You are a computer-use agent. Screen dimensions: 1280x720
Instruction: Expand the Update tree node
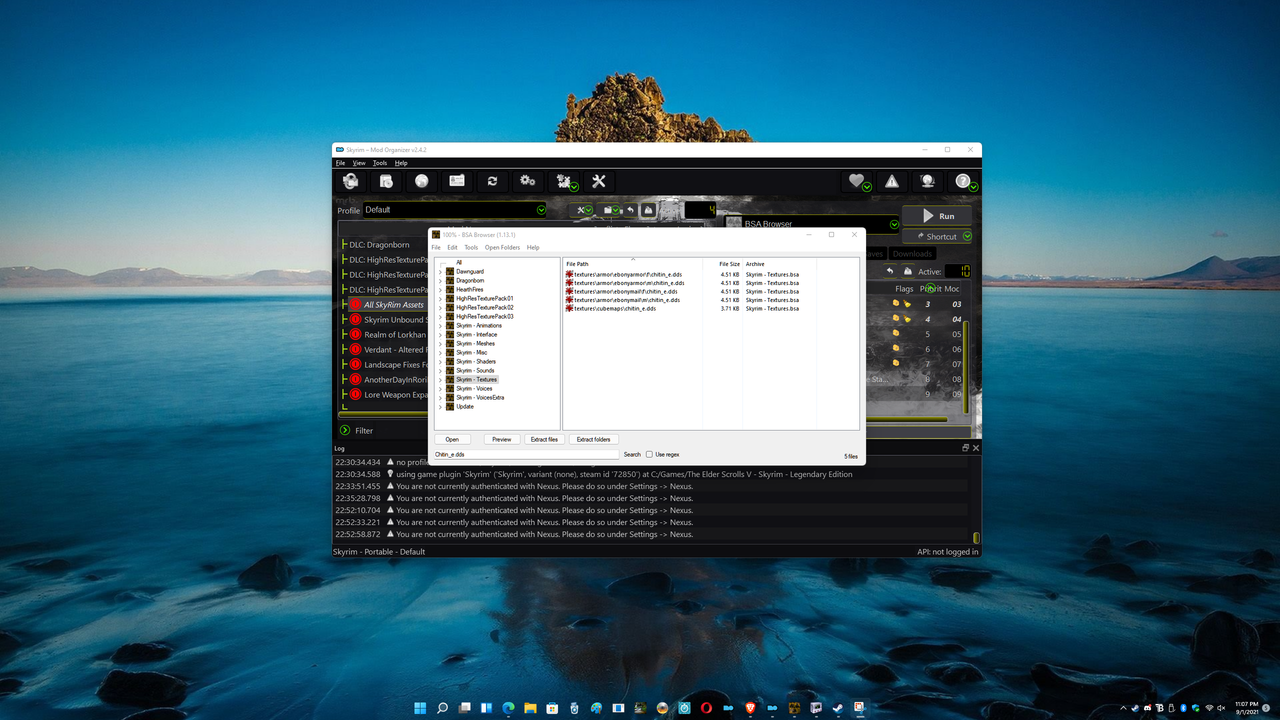coord(440,407)
